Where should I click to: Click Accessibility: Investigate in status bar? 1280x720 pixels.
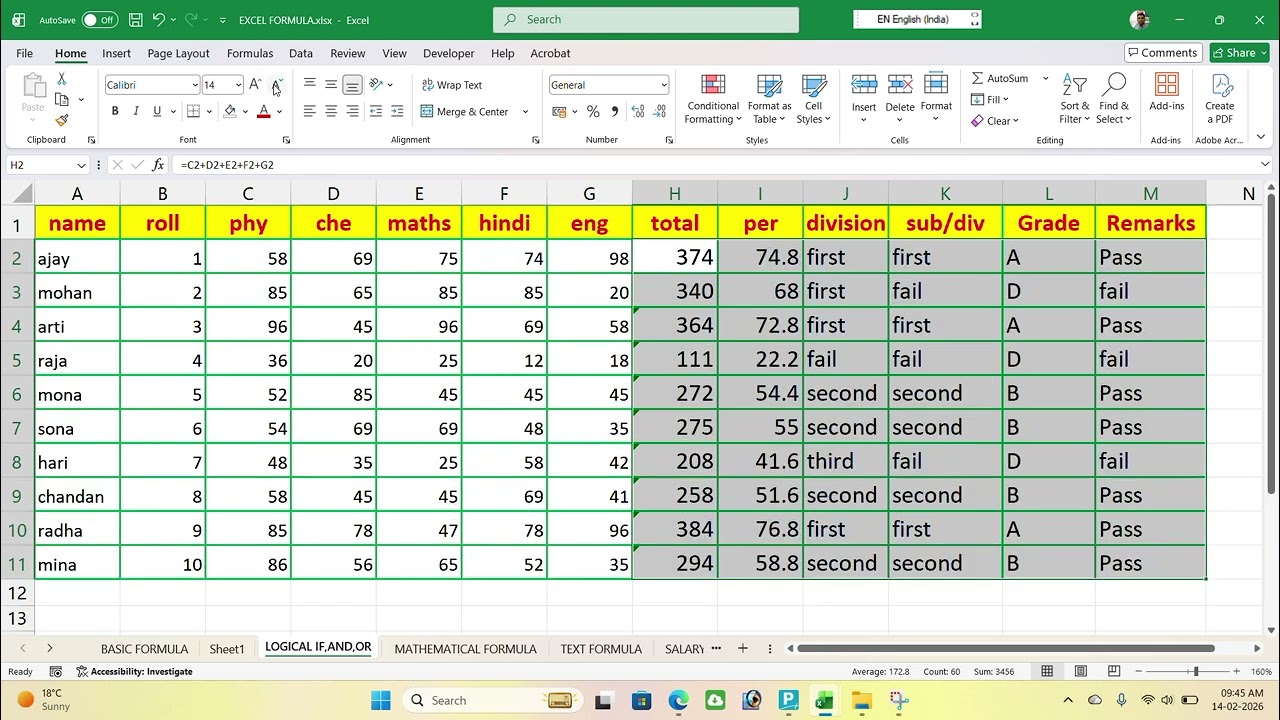[133, 671]
